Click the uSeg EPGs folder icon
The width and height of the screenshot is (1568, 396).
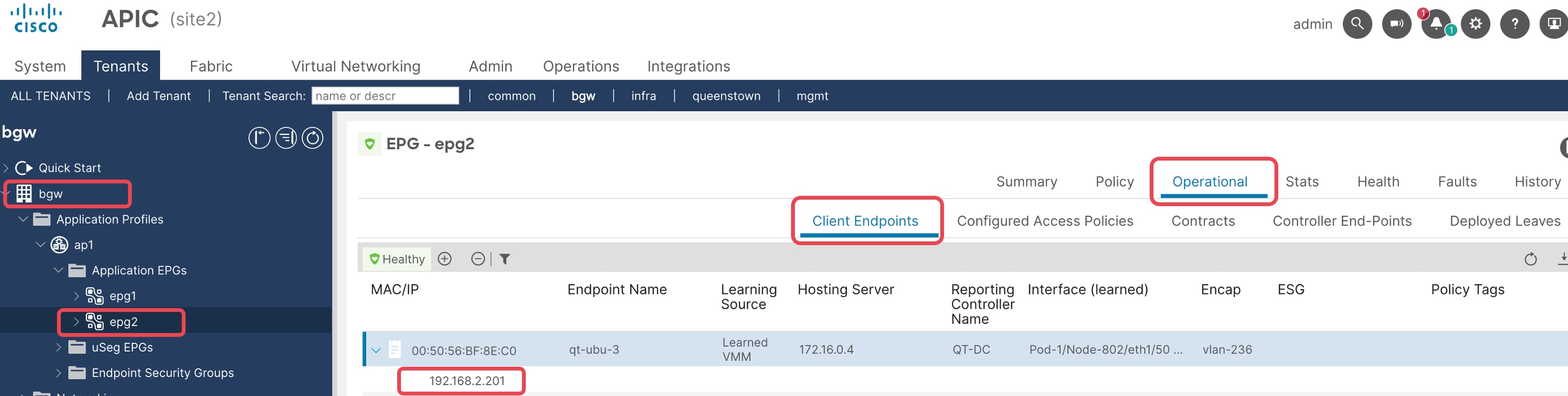coord(77,347)
